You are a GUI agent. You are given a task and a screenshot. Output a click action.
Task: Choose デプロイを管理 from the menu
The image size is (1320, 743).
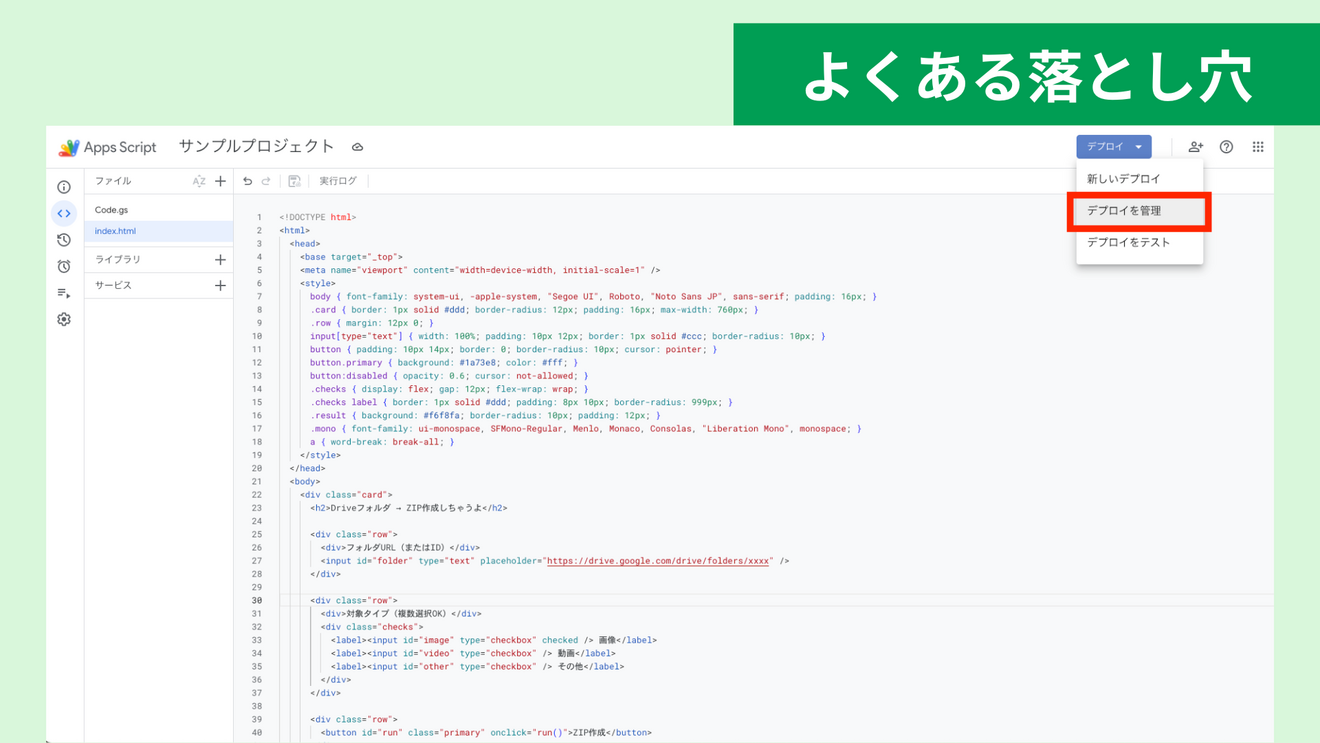(1140, 211)
